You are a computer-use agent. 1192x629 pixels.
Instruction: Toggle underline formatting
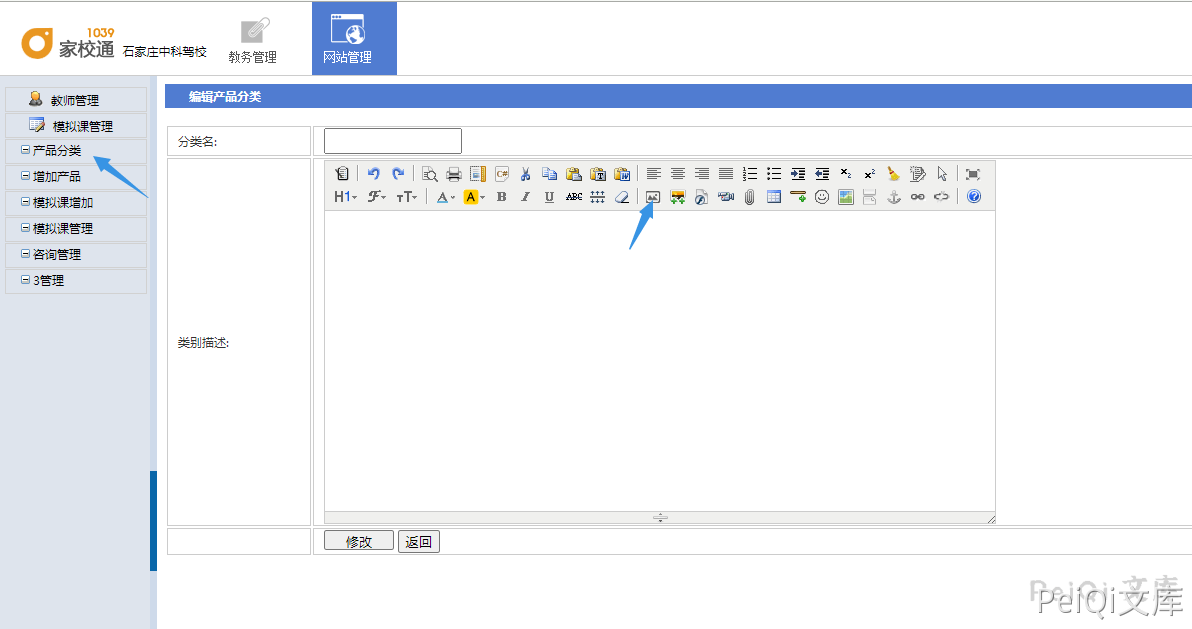[x=550, y=197]
